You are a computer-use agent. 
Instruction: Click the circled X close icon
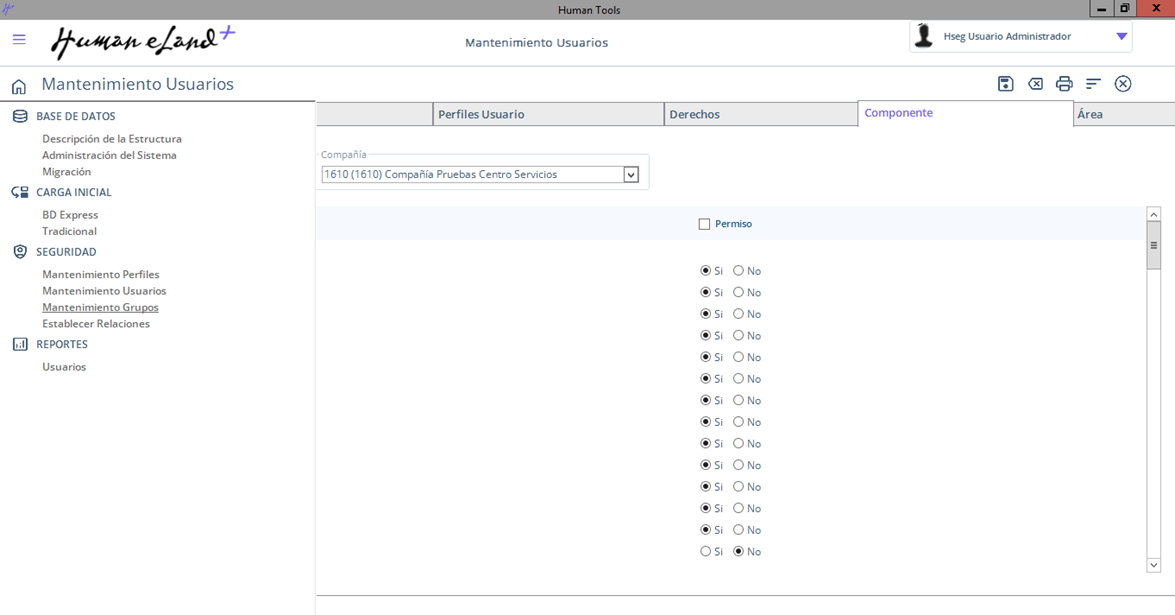(x=1123, y=84)
